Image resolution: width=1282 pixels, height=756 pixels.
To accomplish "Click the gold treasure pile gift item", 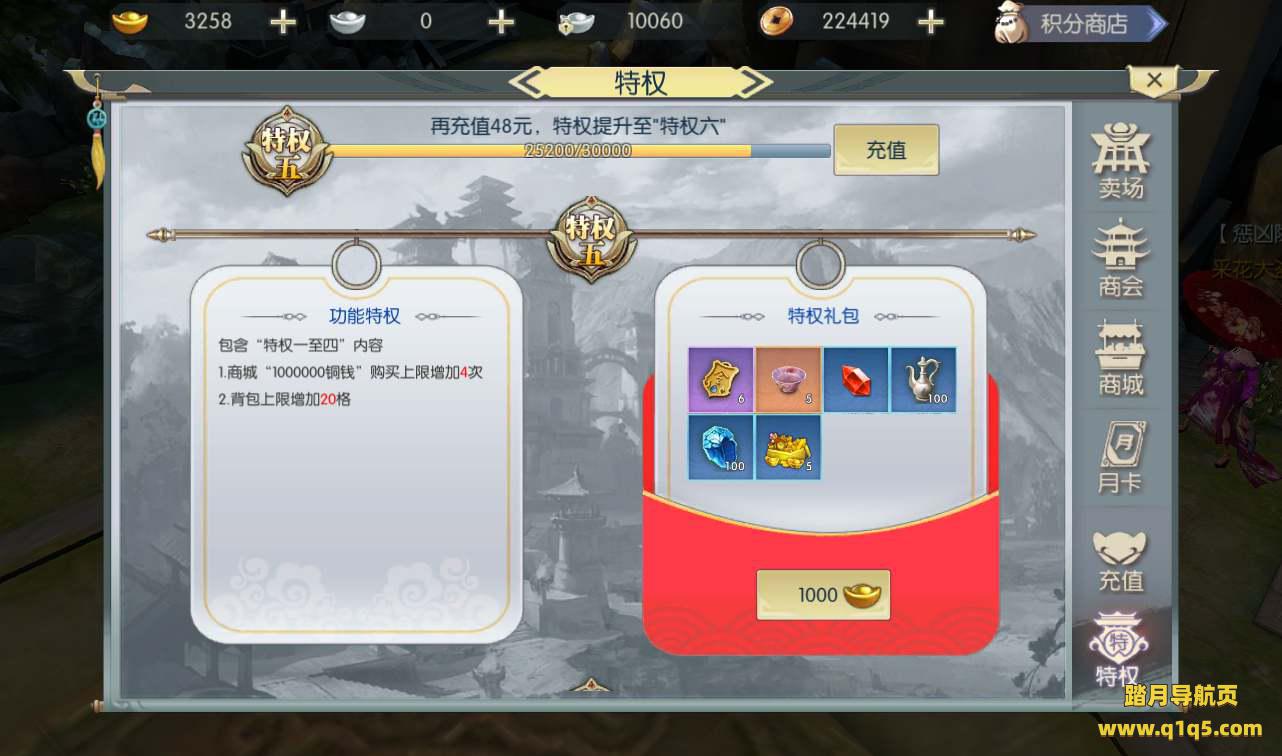I will 788,447.
